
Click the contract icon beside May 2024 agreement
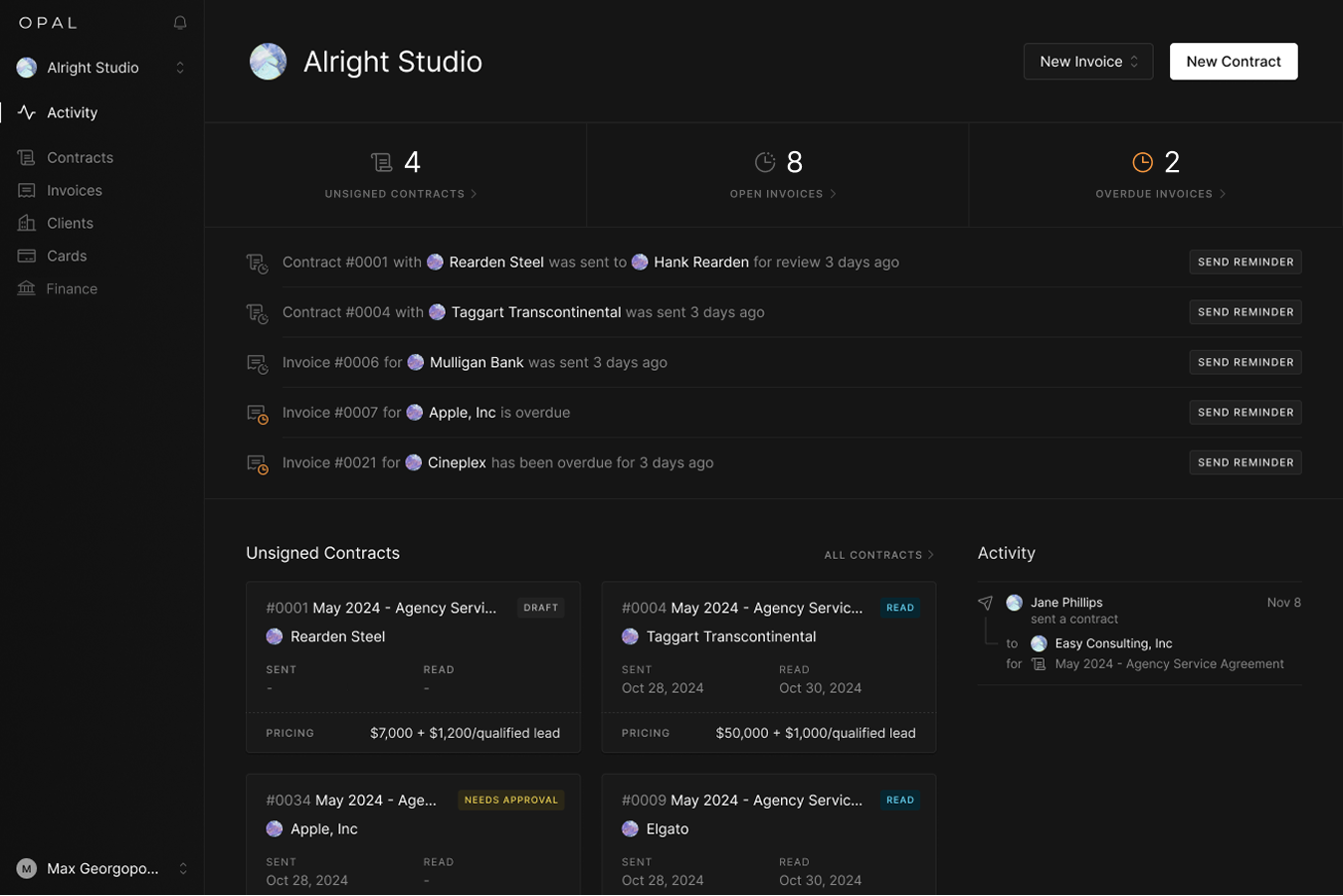(1039, 664)
